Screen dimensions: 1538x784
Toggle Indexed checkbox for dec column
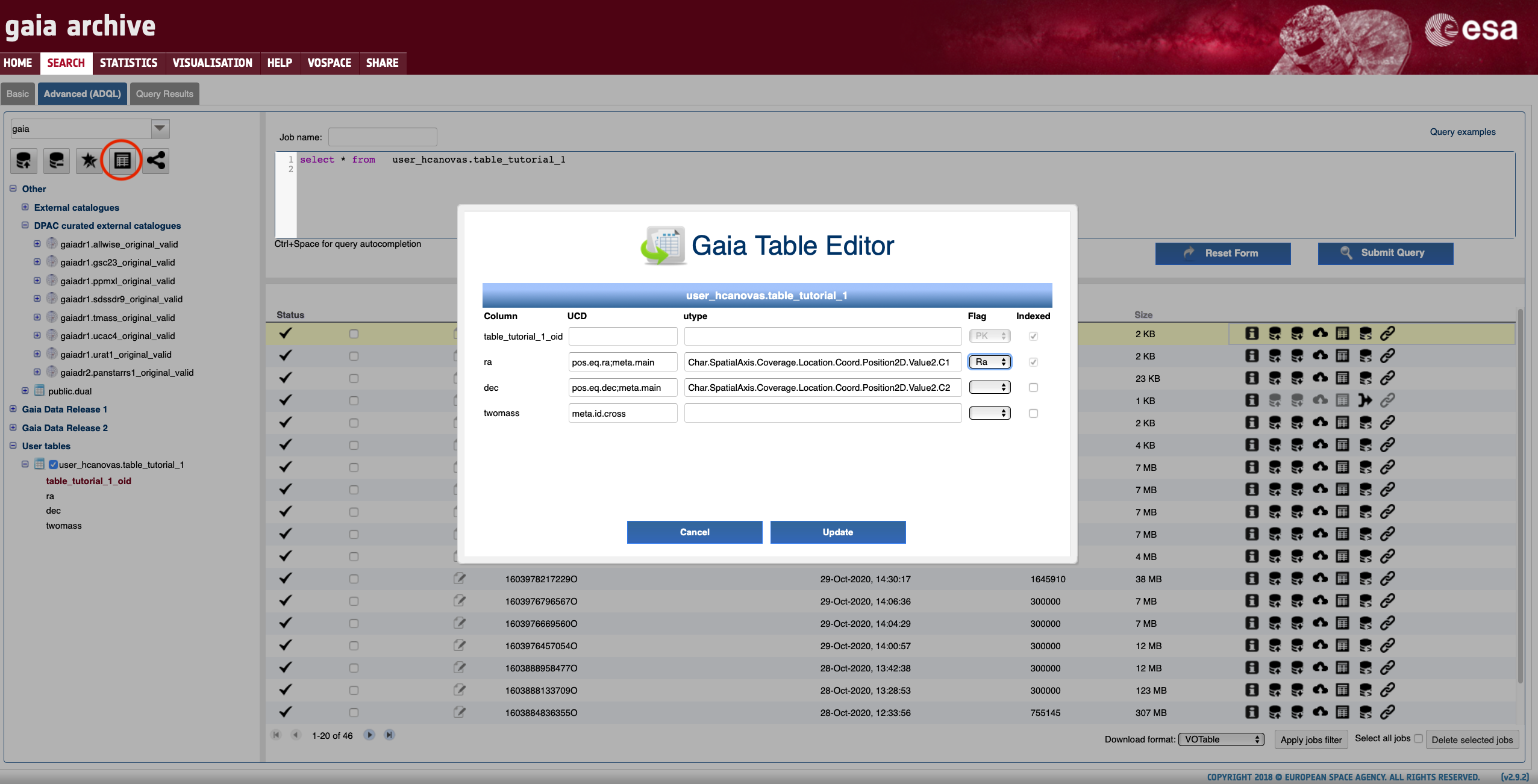(1033, 388)
